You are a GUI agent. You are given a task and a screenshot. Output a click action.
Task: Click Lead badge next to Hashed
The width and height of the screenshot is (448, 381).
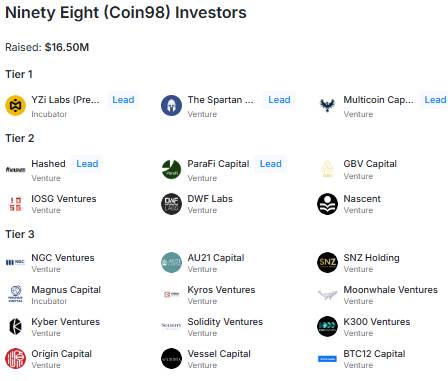pos(87,164)
